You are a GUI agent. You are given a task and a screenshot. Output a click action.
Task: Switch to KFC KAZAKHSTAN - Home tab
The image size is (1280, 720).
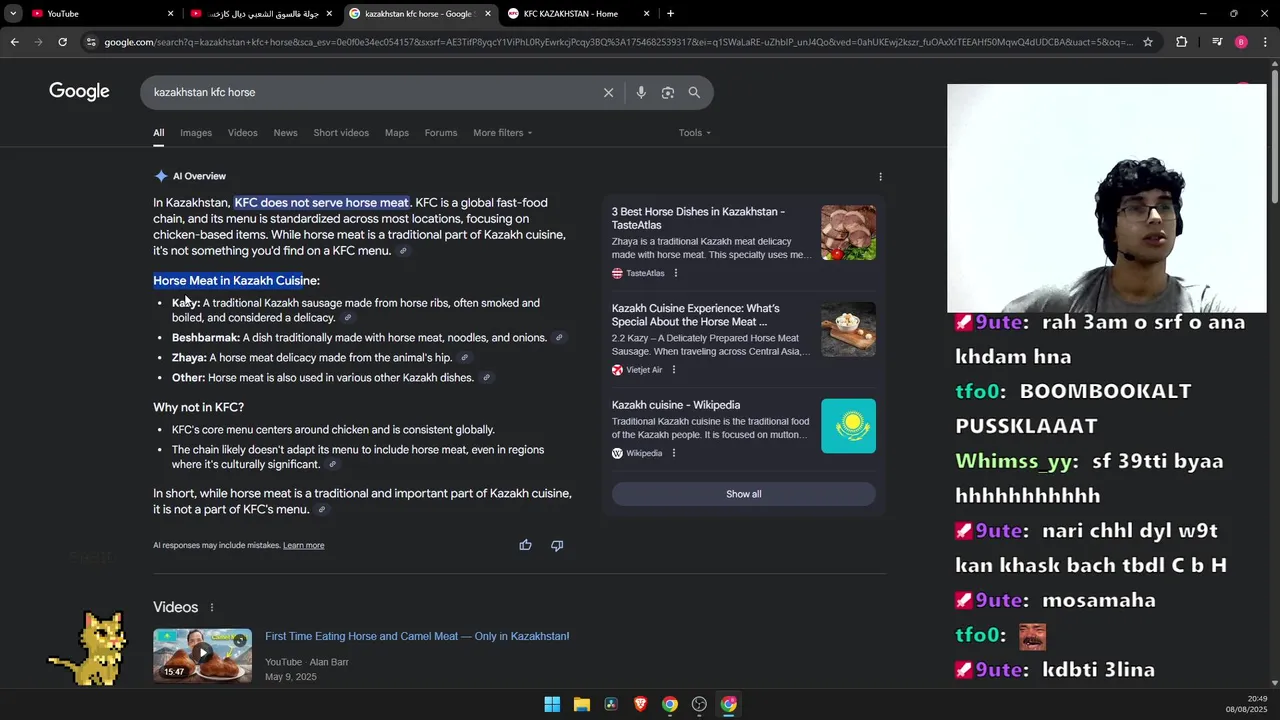point(578,13)
